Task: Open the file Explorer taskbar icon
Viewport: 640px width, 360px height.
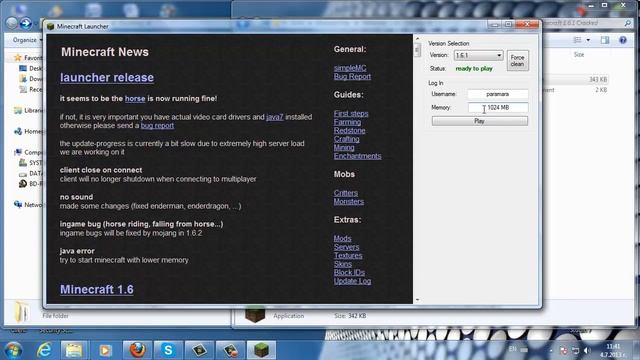Action: (x=74, y=350)
